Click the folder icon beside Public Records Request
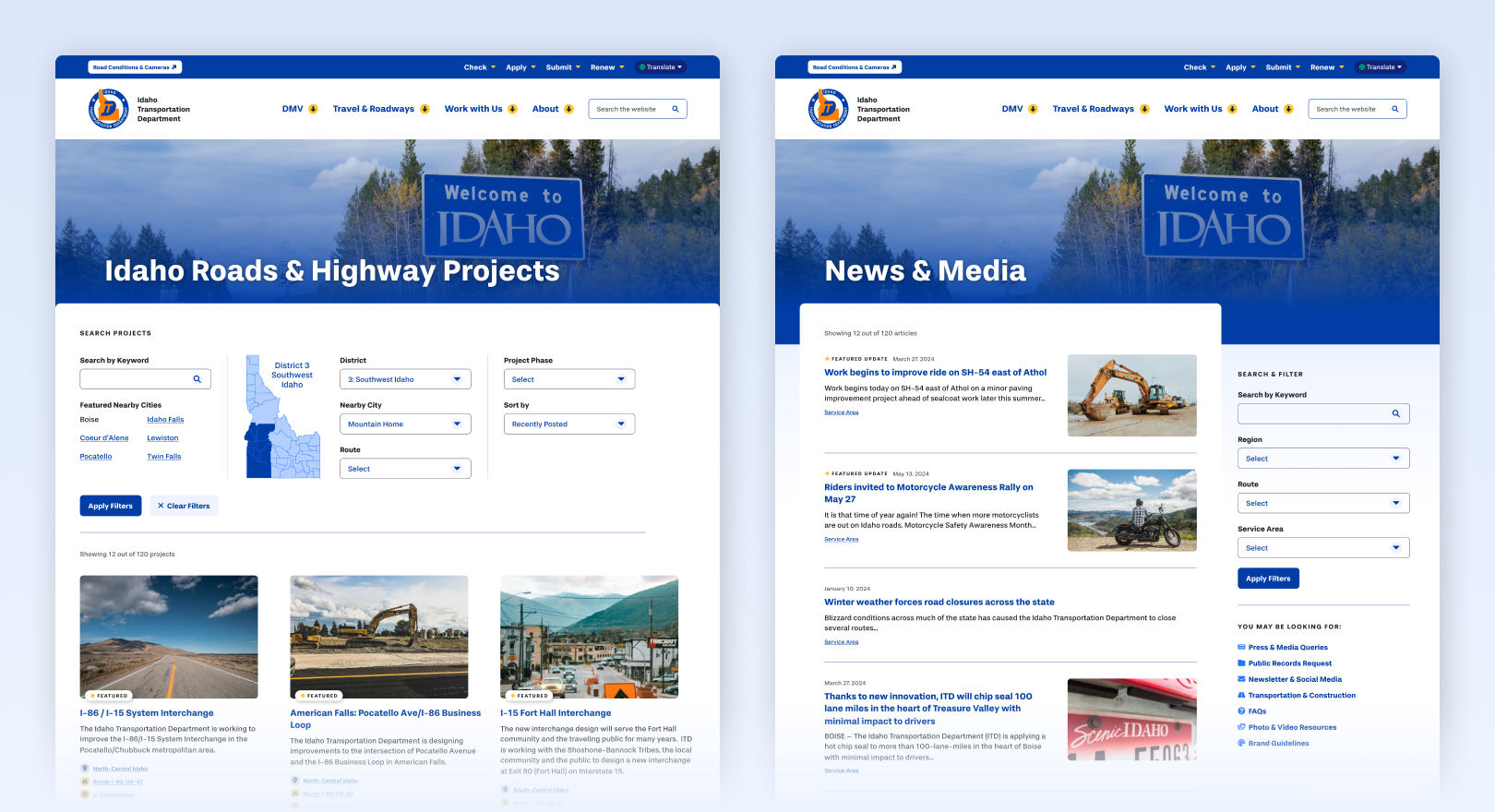Screen dimensions: 1495x812 pos(1241,663)
